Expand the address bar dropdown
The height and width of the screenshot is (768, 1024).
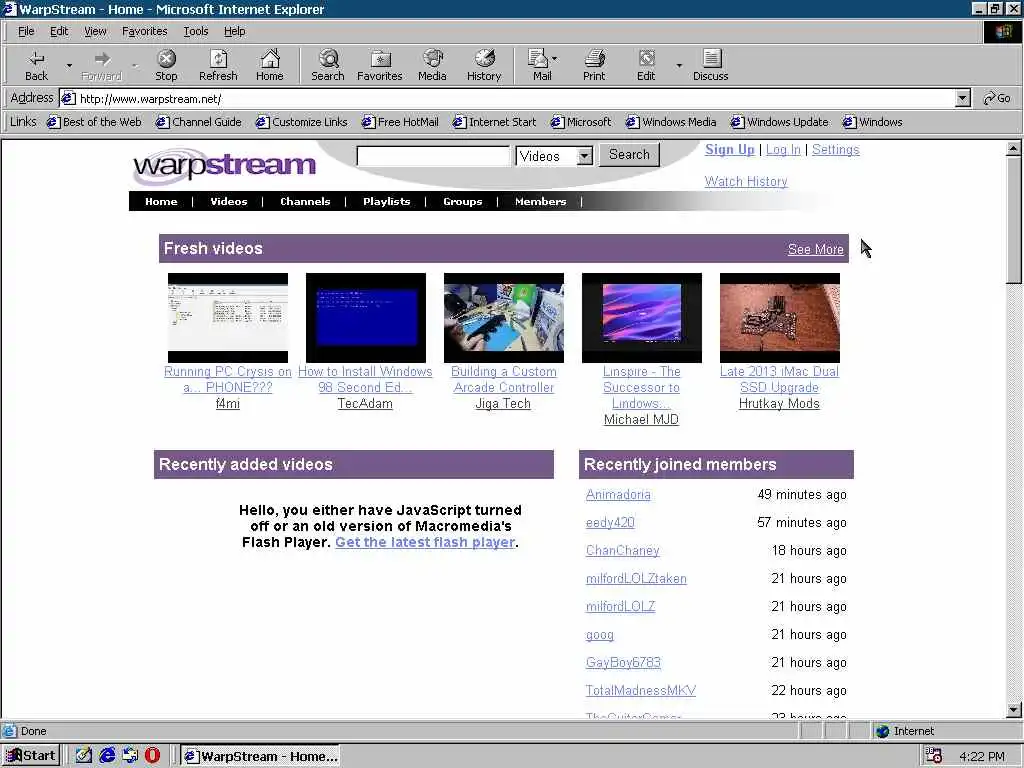[962, 99]
